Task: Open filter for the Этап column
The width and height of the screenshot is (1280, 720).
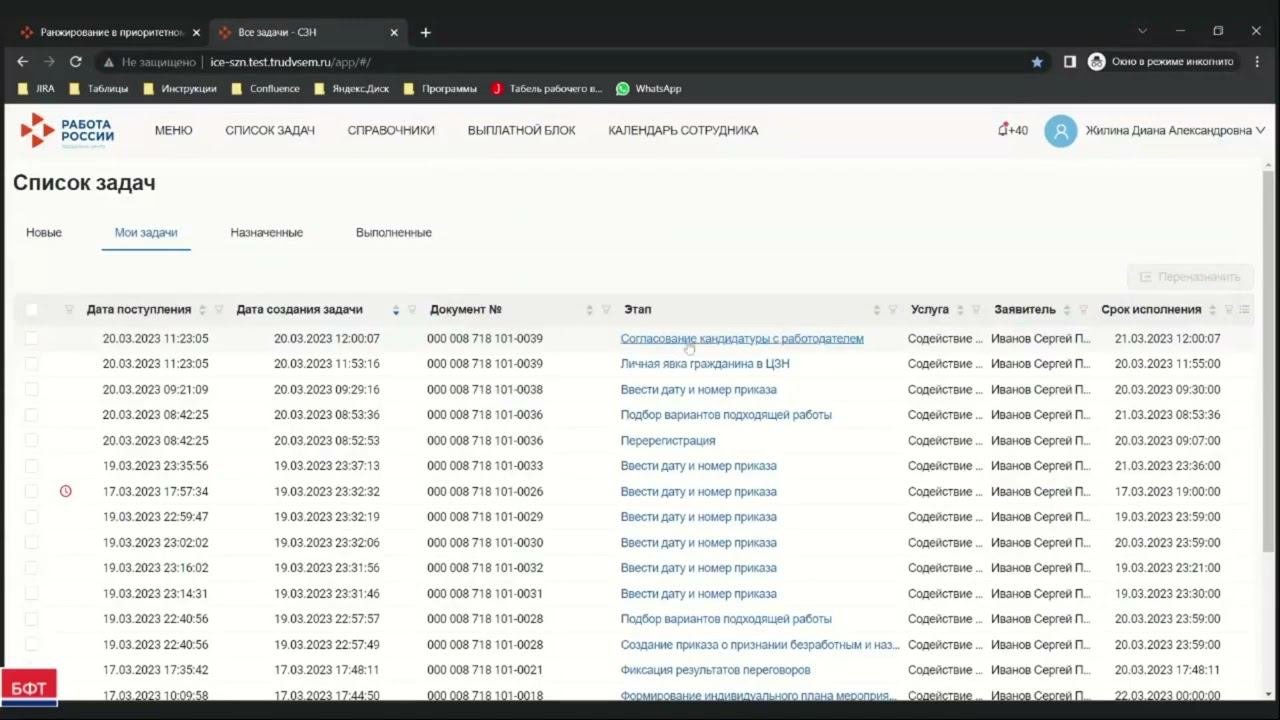Action: [893, 310]
